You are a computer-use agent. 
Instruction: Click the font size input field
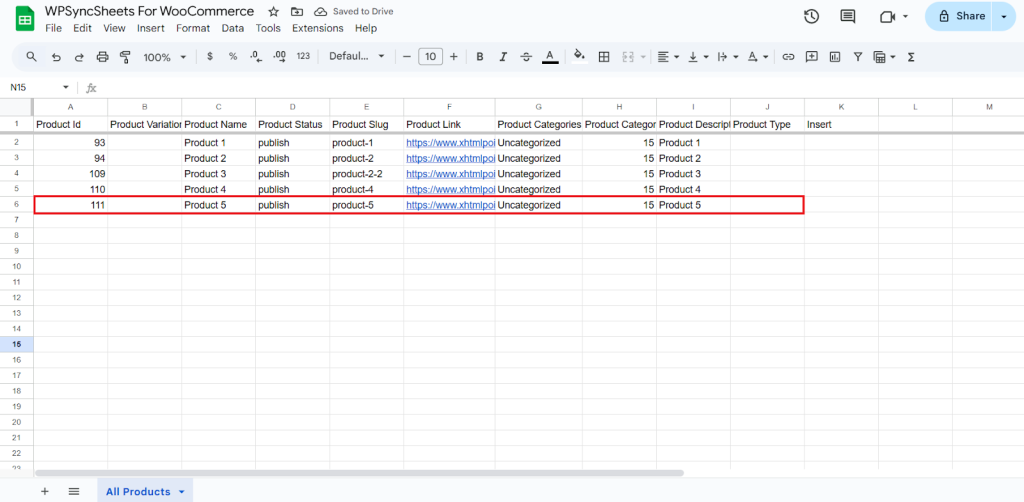(430, 57)
